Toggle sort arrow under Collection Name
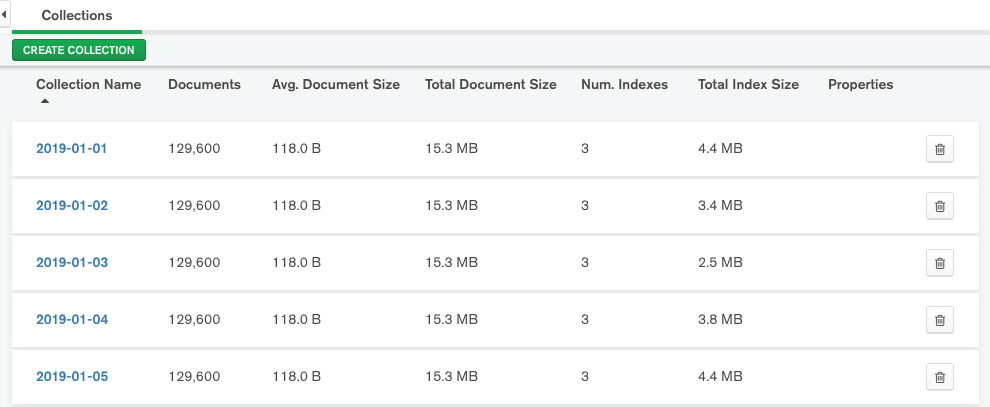 44,101
